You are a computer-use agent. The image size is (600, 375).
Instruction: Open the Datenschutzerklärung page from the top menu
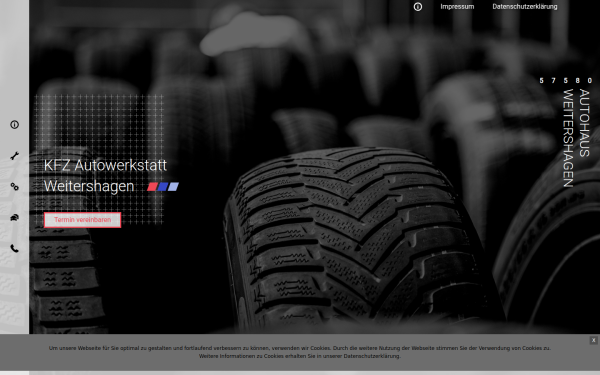coord(525,7)
